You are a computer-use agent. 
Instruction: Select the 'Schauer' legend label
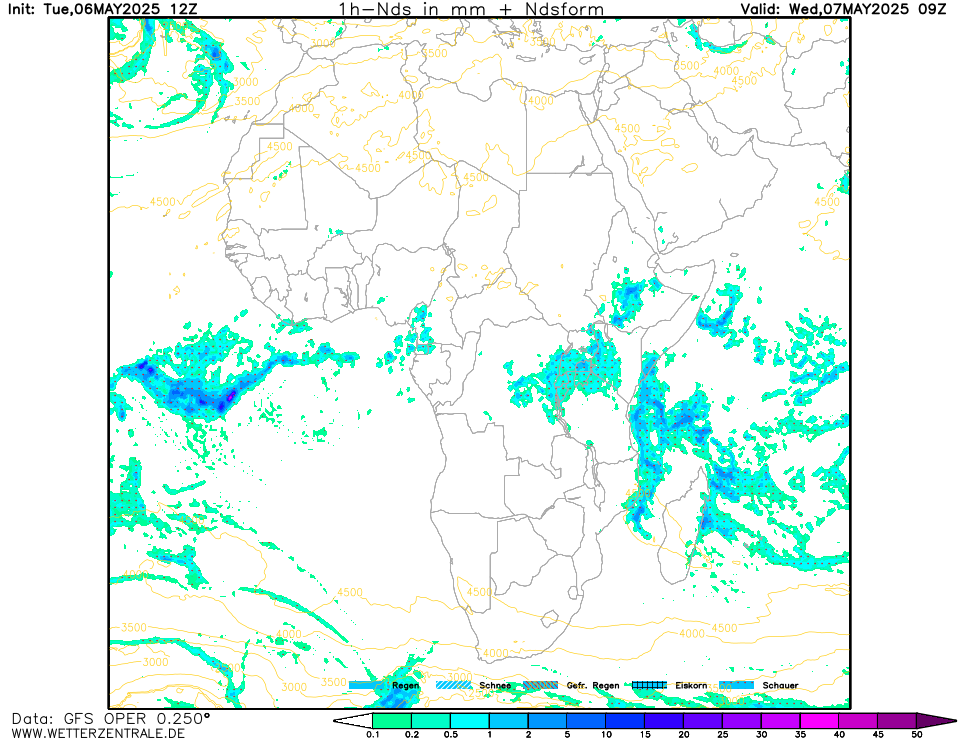[780, 685]
